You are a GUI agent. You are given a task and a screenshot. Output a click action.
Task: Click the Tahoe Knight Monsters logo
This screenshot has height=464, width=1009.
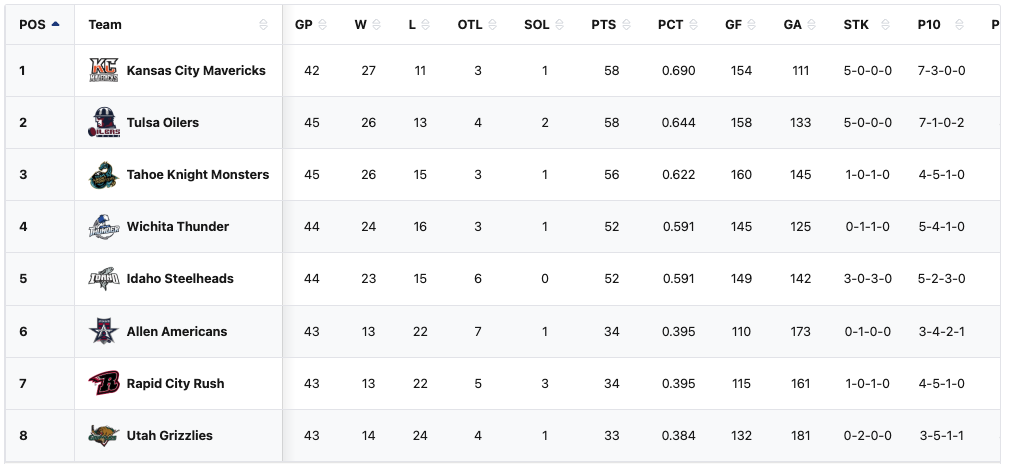103,175
